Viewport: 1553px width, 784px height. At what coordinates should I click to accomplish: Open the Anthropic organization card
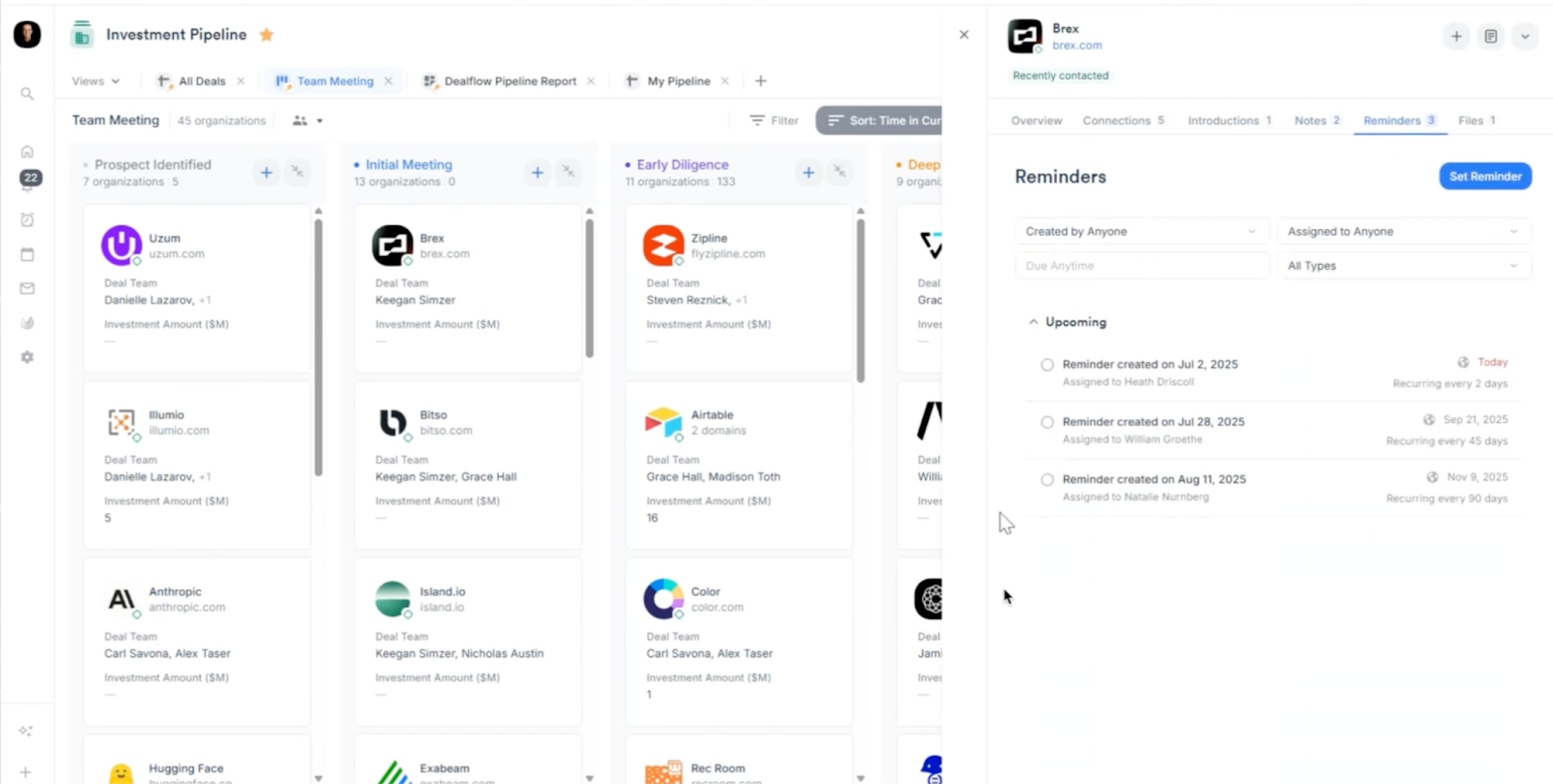pyautogui.click(x=197, y=641)
